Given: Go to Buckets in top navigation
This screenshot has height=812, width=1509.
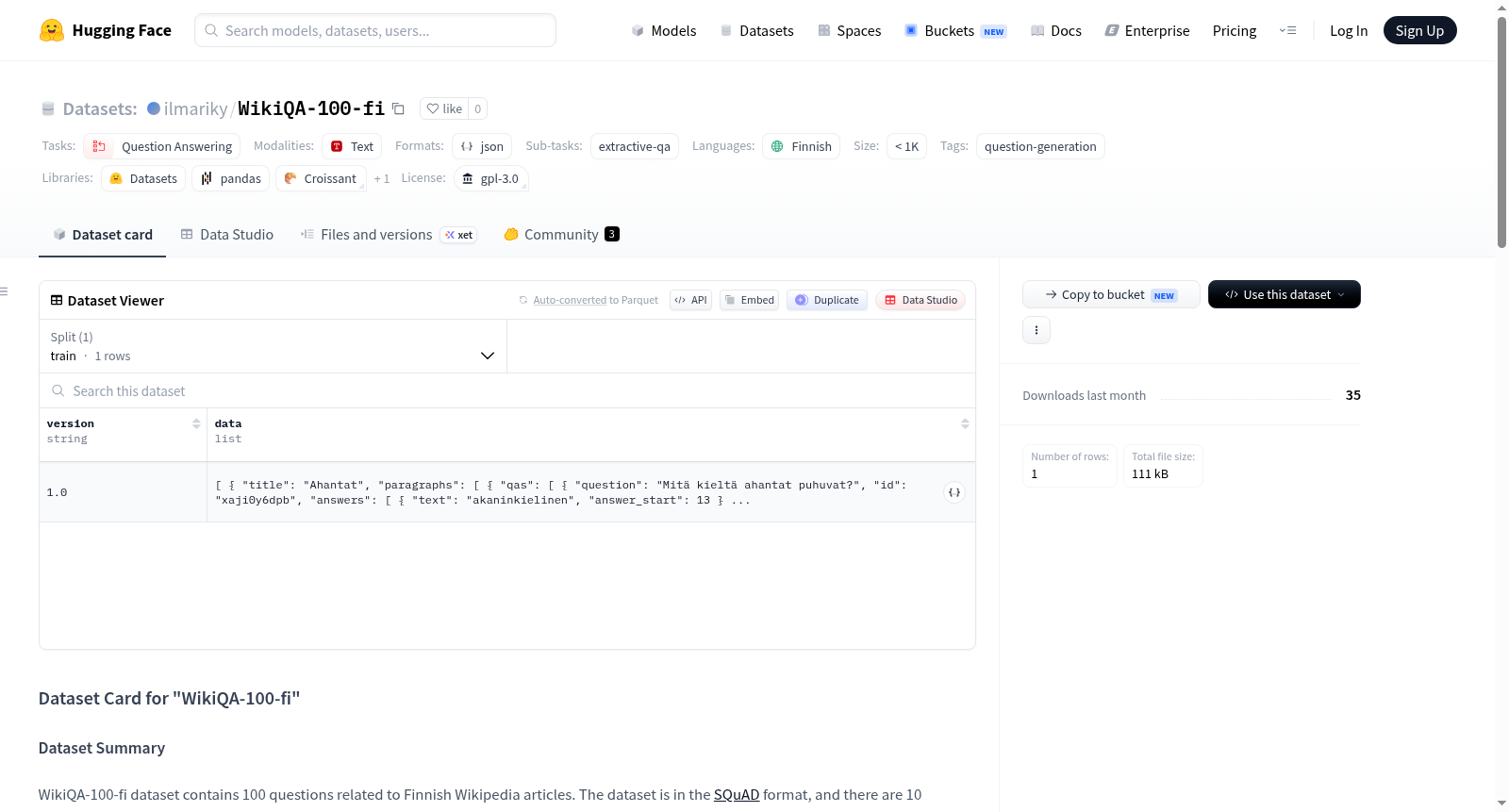Looking at the screenshot, I should coord(955,30).
